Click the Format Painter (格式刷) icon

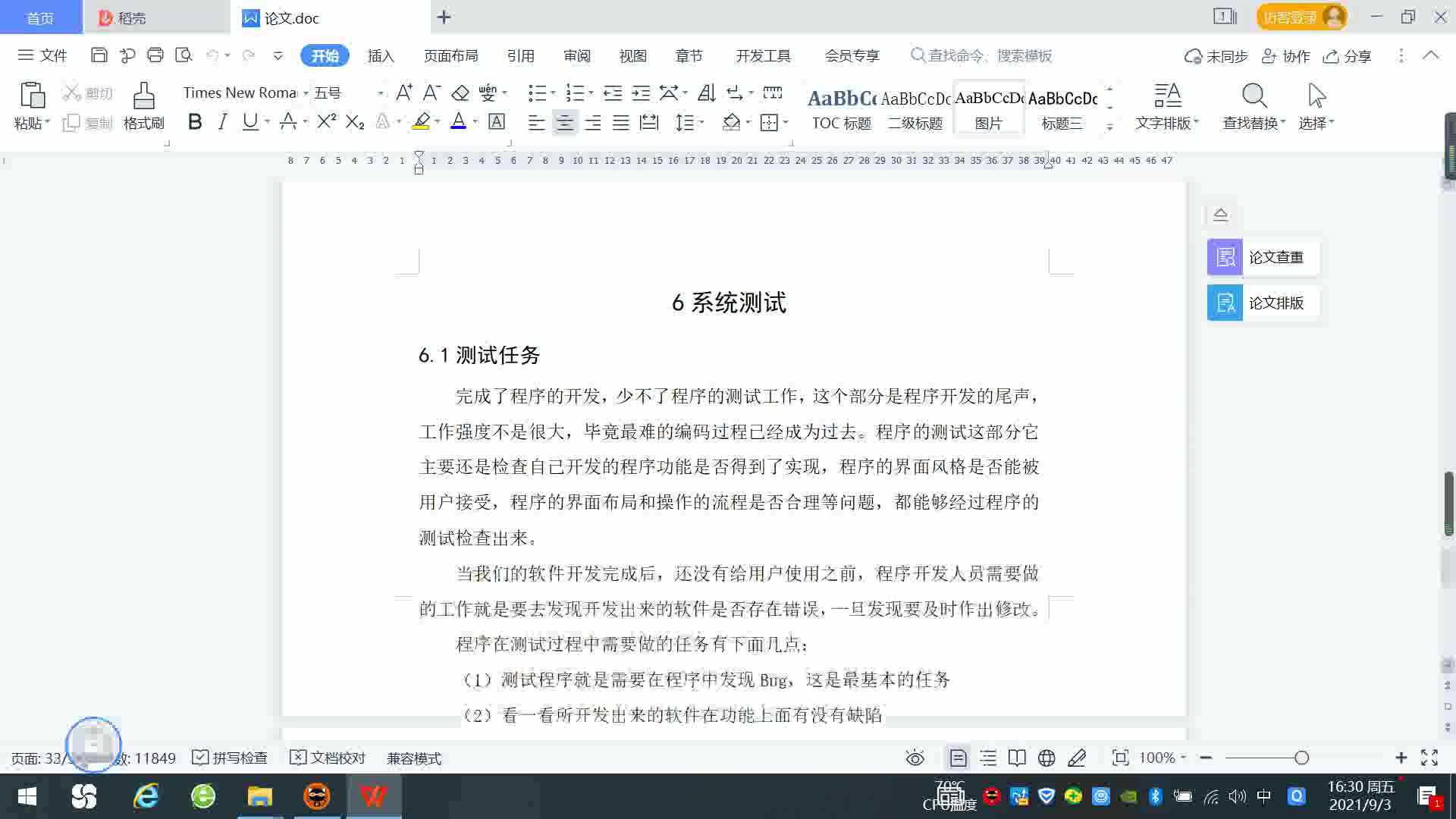tap(143, 97)
